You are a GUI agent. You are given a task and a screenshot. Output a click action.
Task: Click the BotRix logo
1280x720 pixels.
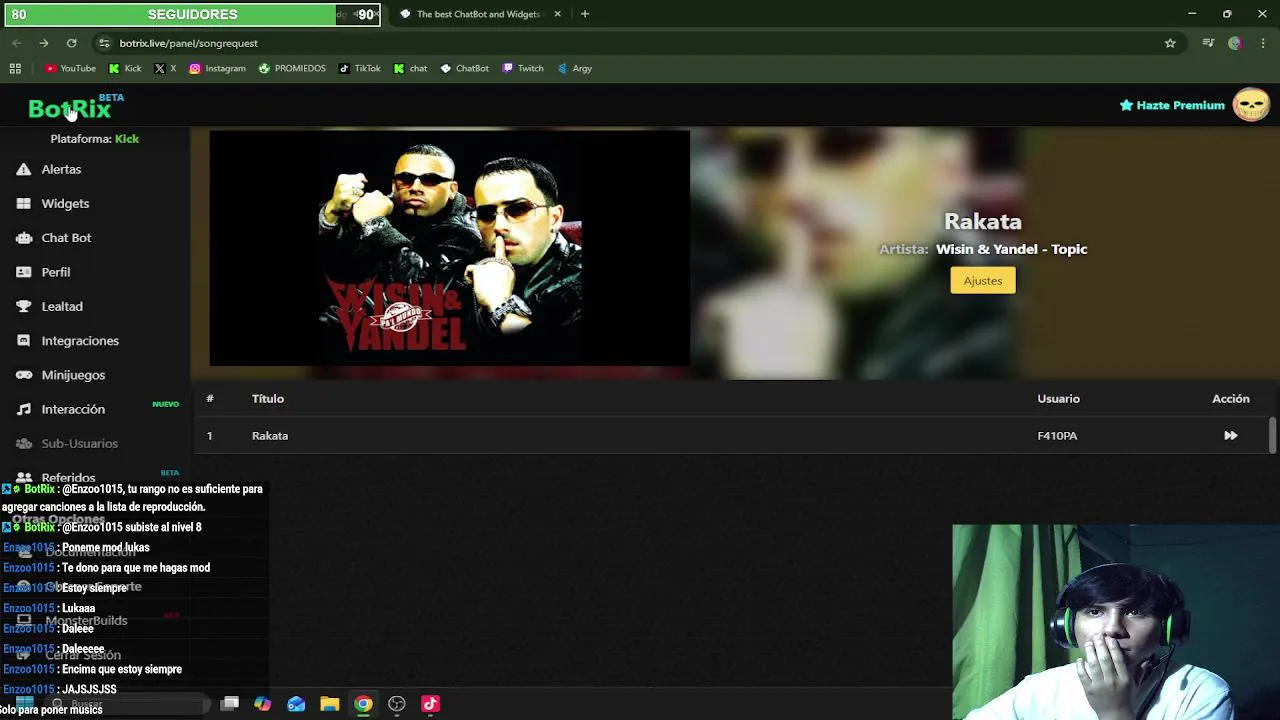69,108
